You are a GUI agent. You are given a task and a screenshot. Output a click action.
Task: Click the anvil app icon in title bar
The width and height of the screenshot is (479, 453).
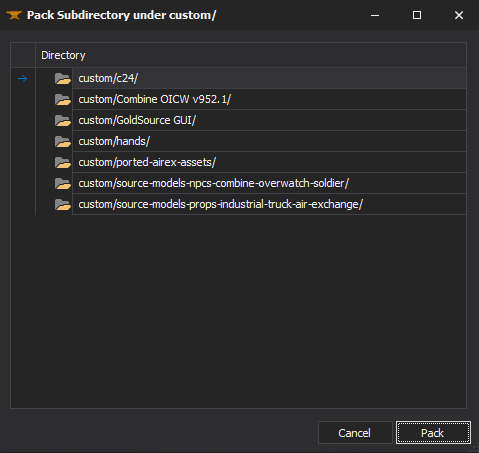[14, 15]
